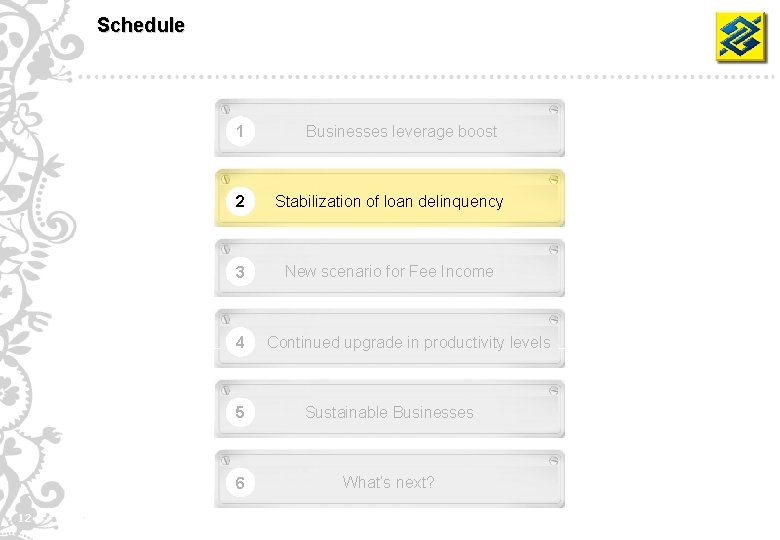The height and width of the screenshot is (540, 780).
Task: Click the number 3 circle badge
Action: pyautogui.click(x=240, y=272)
